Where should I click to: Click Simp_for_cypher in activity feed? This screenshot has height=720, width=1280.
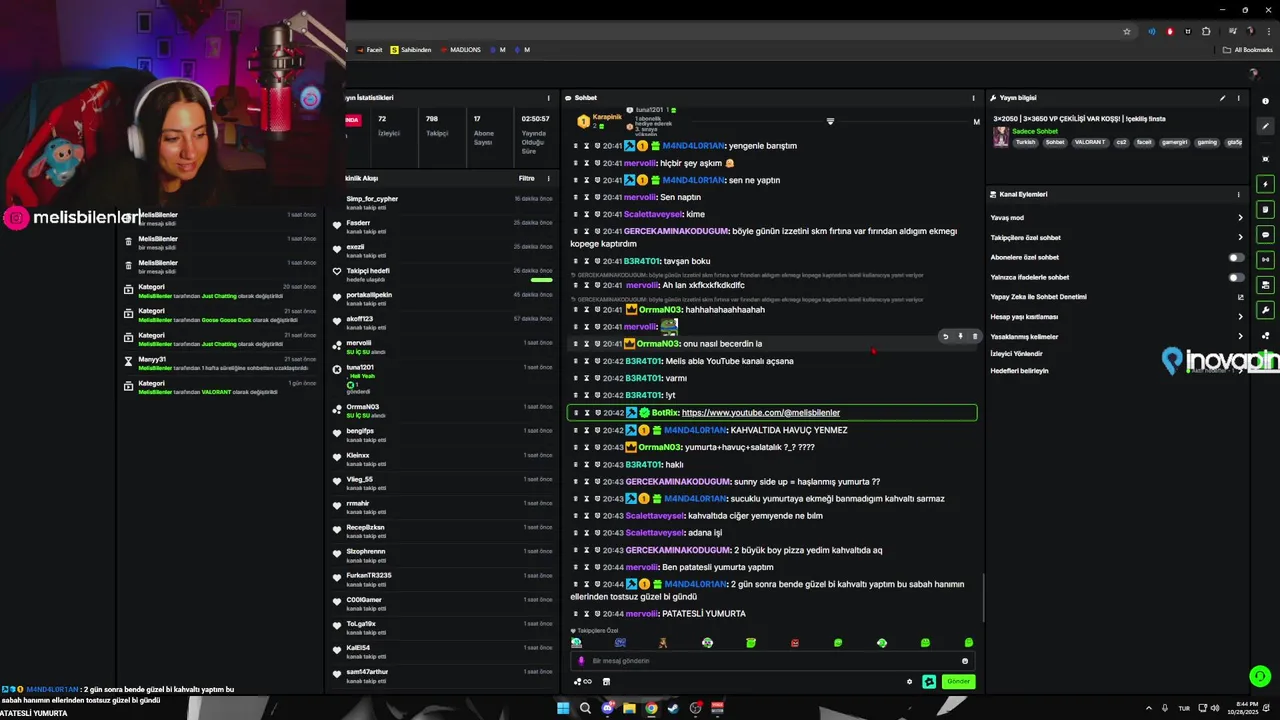372,198
